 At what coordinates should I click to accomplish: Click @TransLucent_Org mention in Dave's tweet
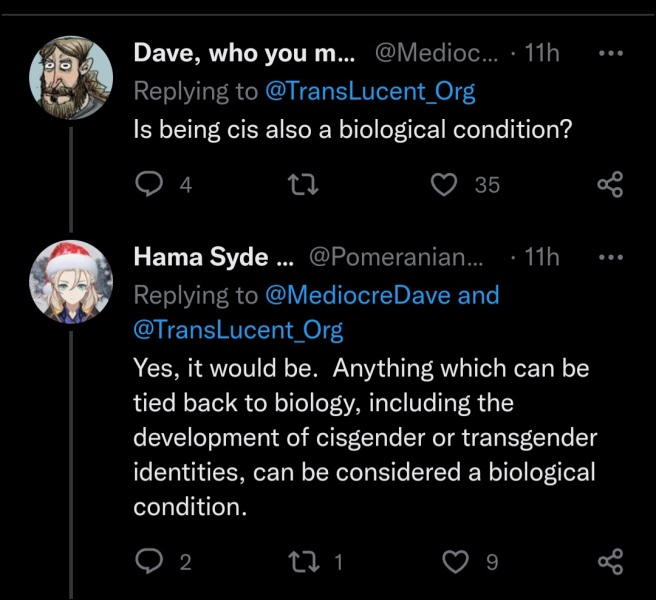pos(370,92)
